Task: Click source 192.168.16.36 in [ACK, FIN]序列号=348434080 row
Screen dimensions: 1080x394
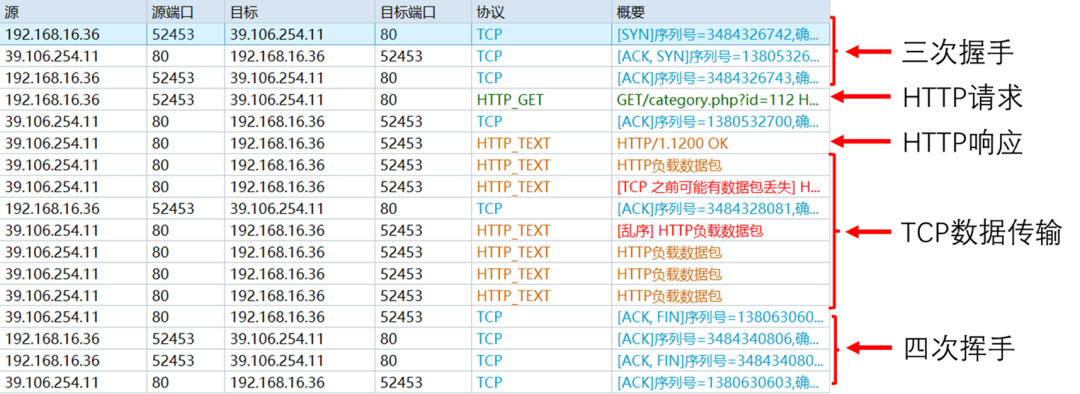Action: click(x=73, y=360)
